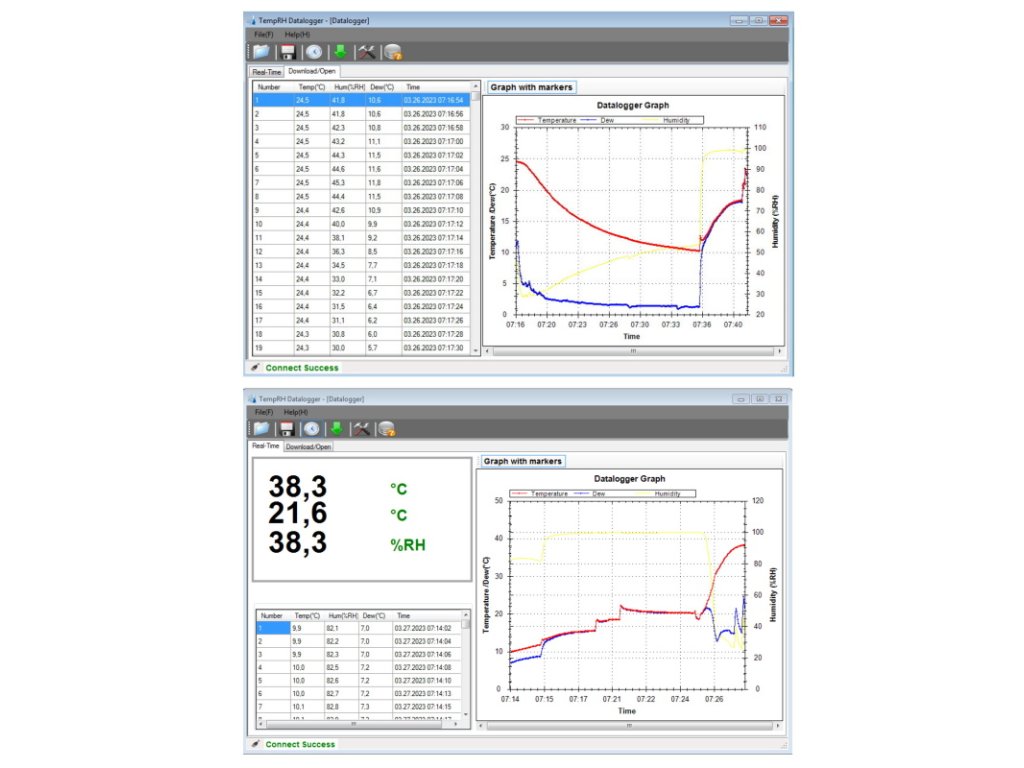Click Hum(%RH) column header in bottom window table
The height and width of the screenshot is (768, 1024).
pyautogui.click(x=343, y=615)
